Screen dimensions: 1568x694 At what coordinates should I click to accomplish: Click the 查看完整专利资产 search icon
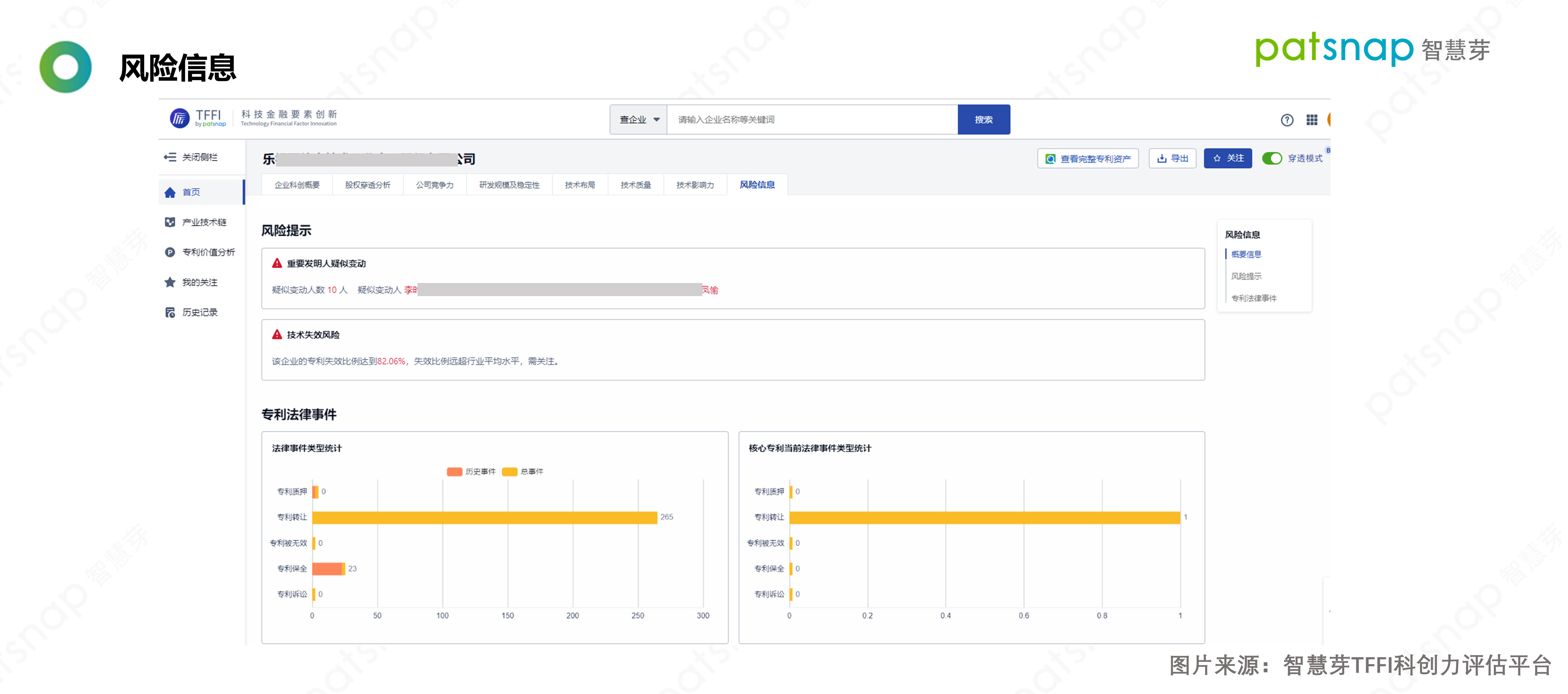pos(1050,159)
